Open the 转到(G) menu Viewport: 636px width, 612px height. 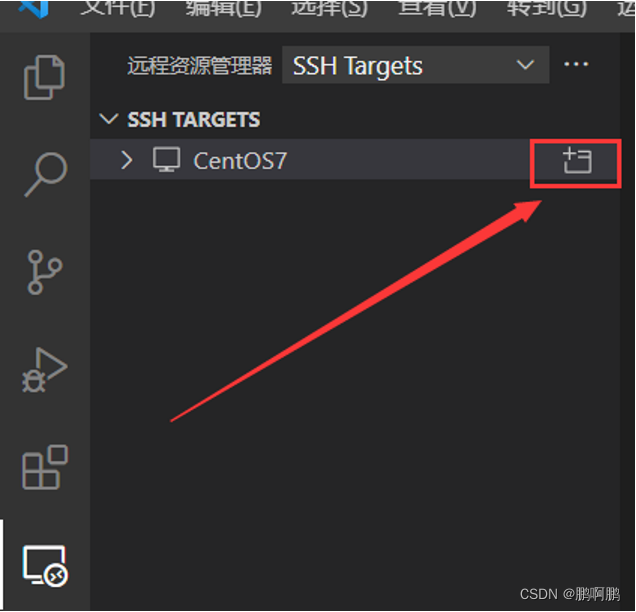click(546, 8)
